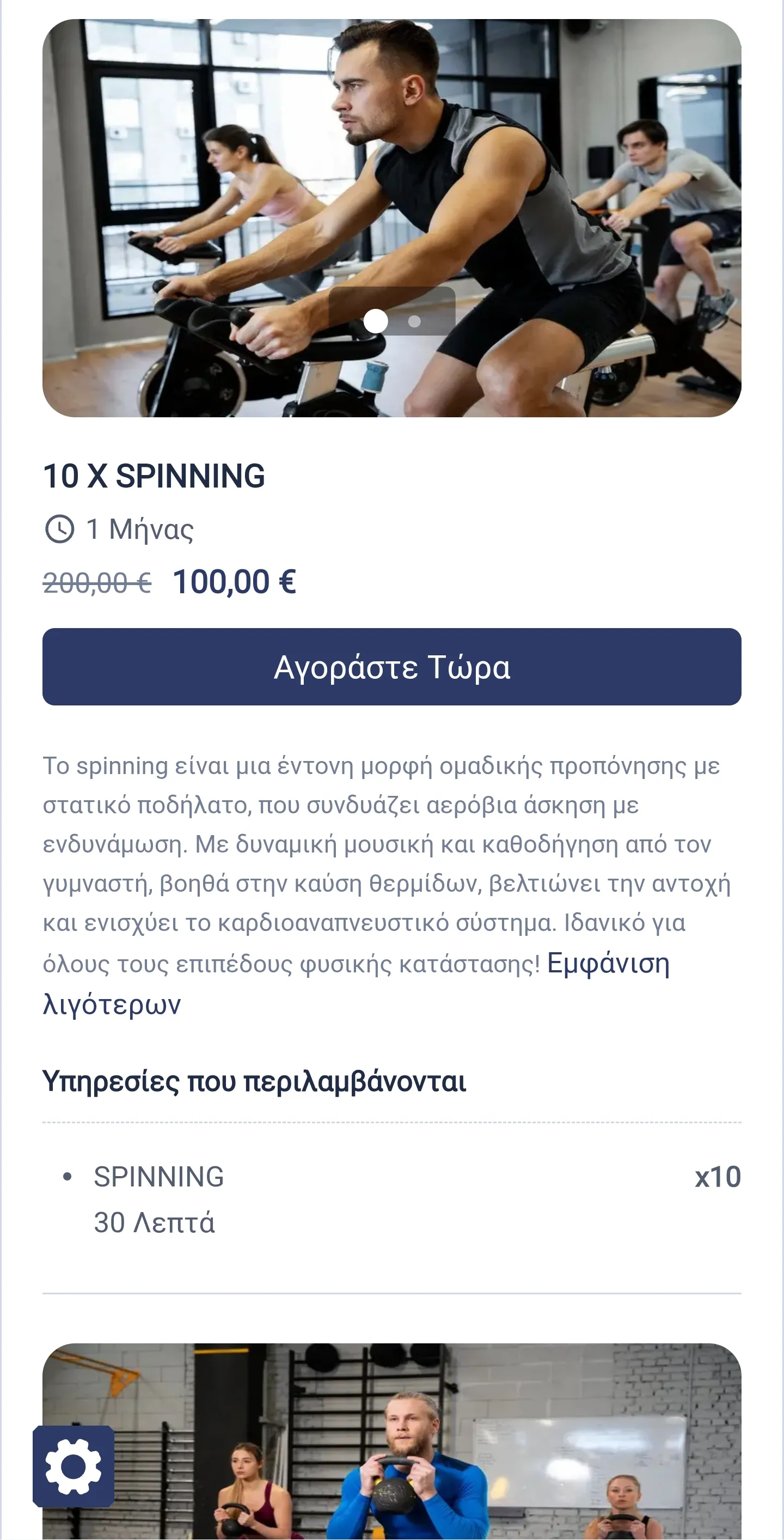Click the clock icon beside 1 Μήνας

tap(59, 529)
